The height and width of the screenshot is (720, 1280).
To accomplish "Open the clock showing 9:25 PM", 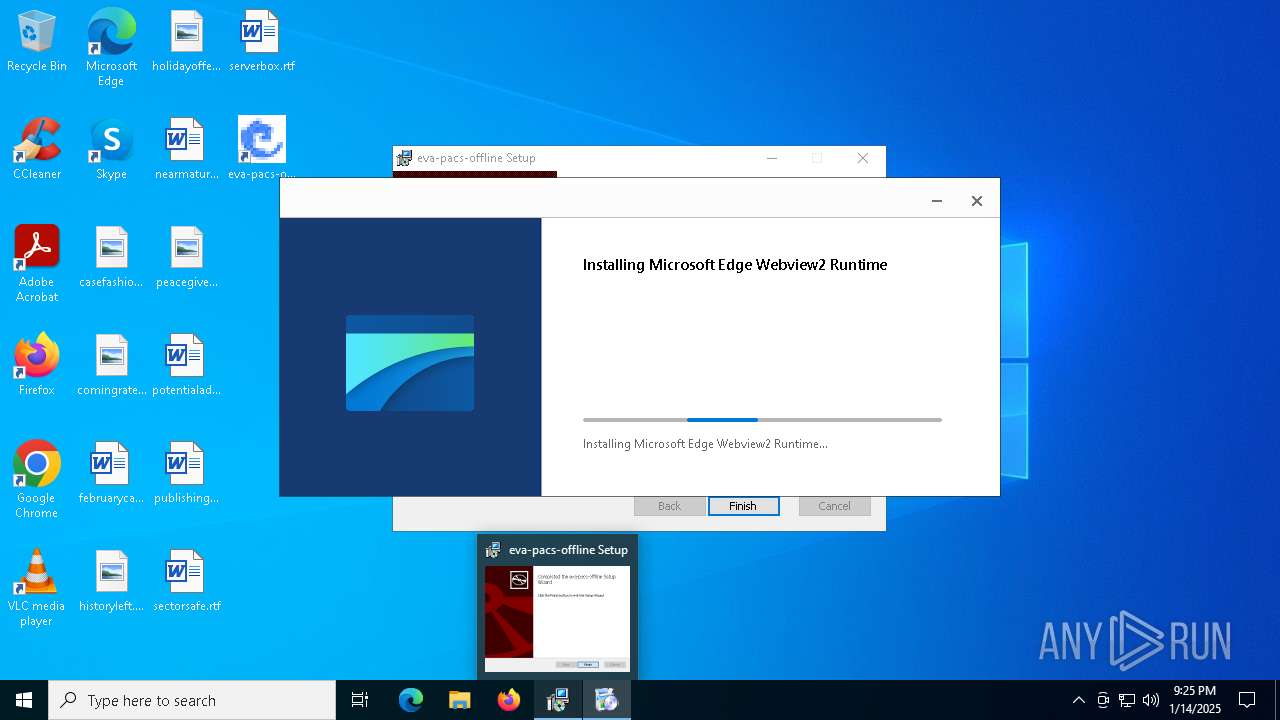I will (1195, 700).
